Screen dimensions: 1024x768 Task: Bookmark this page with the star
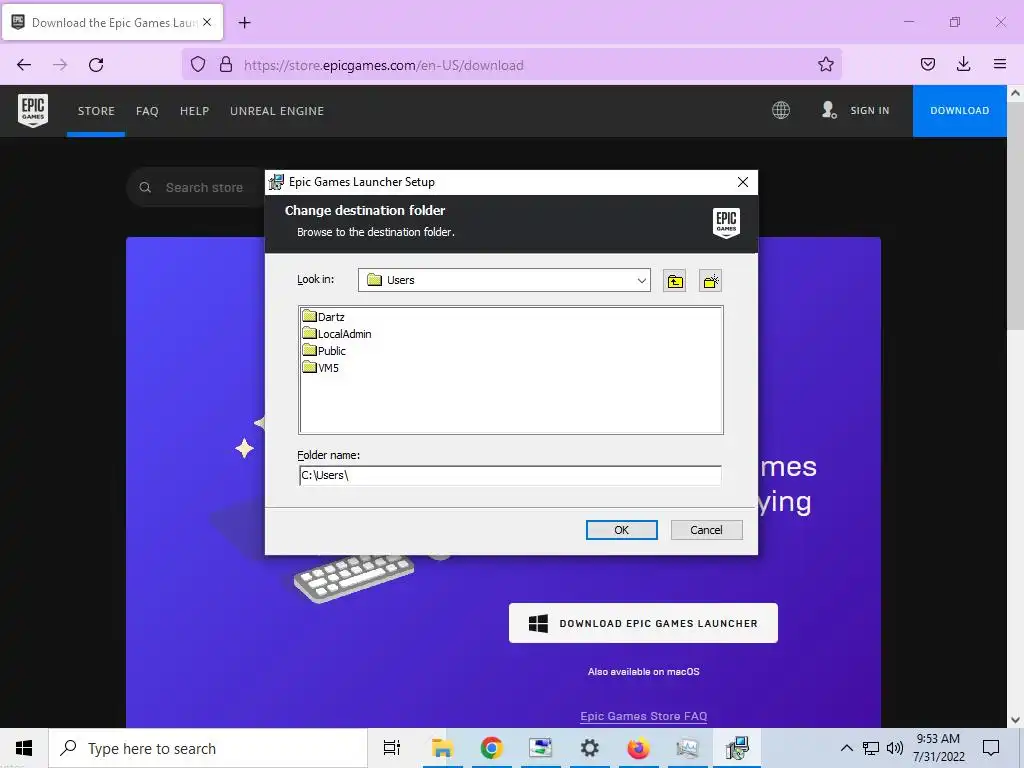pos(825,64)
